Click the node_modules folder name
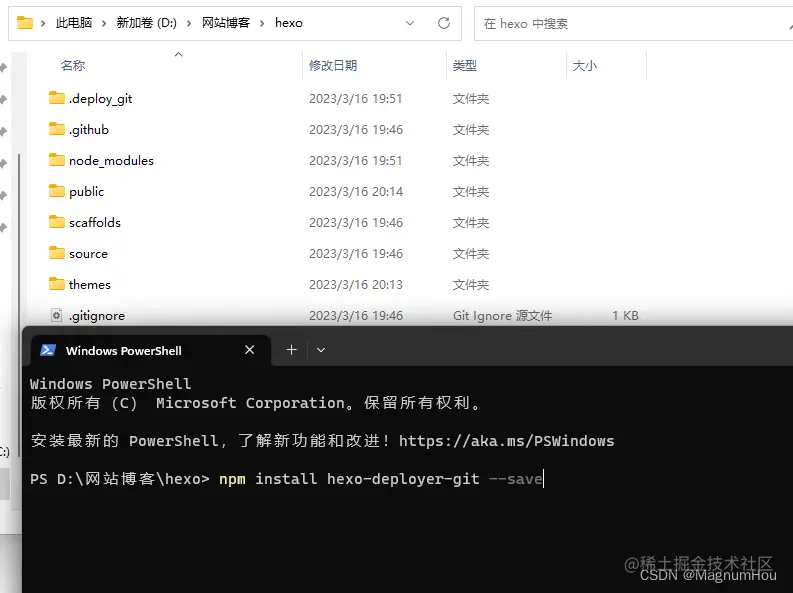Screen dimensions: 793x593 [111, 161]
